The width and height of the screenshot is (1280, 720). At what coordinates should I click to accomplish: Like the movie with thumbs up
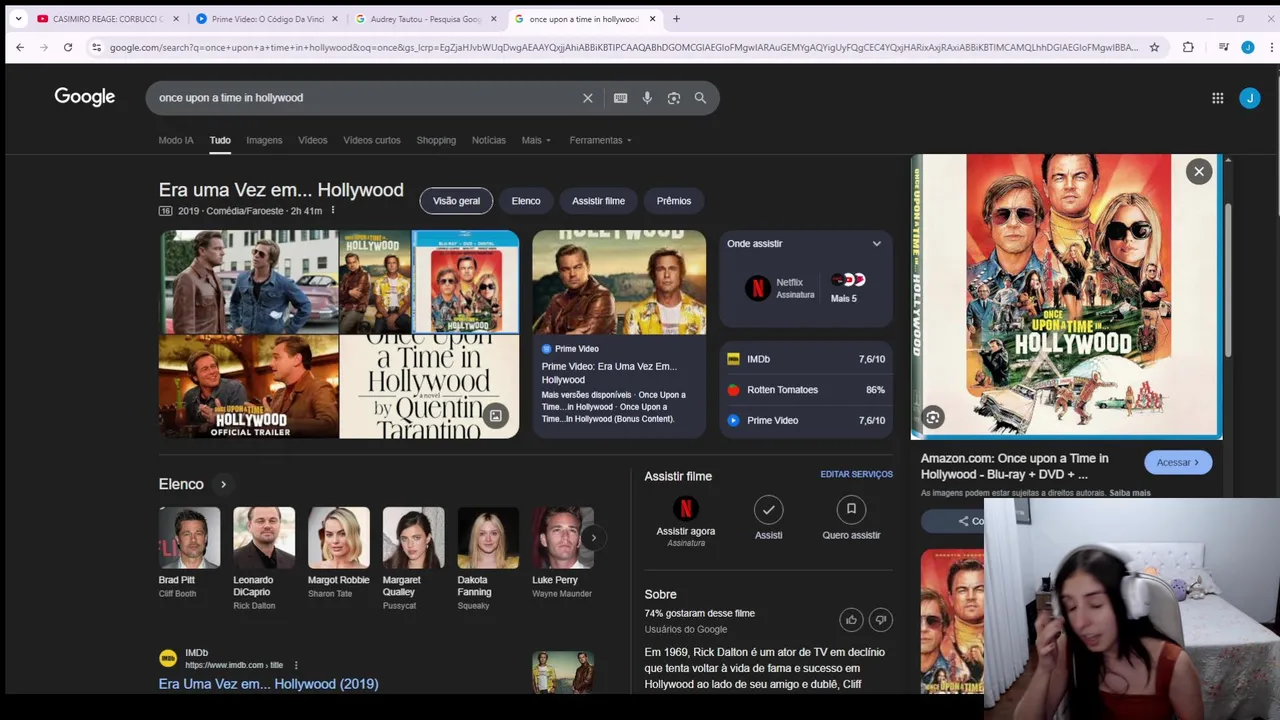click(x=851, y=620)
